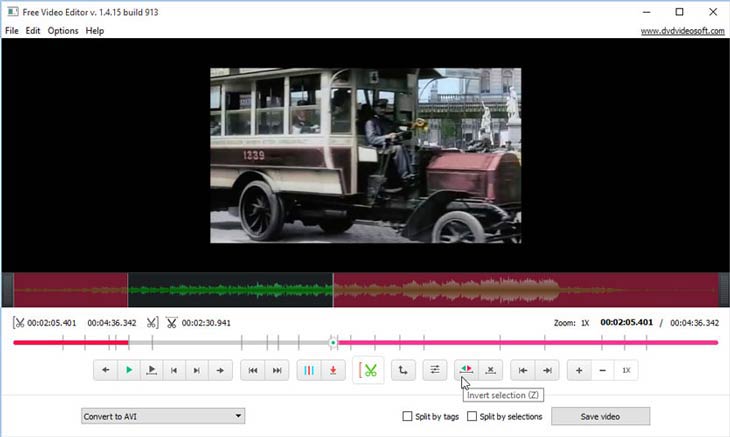Open the www.dvdvideosoft.com link
The width and height of the screenshot is (730, 437).
click(683, 31)
